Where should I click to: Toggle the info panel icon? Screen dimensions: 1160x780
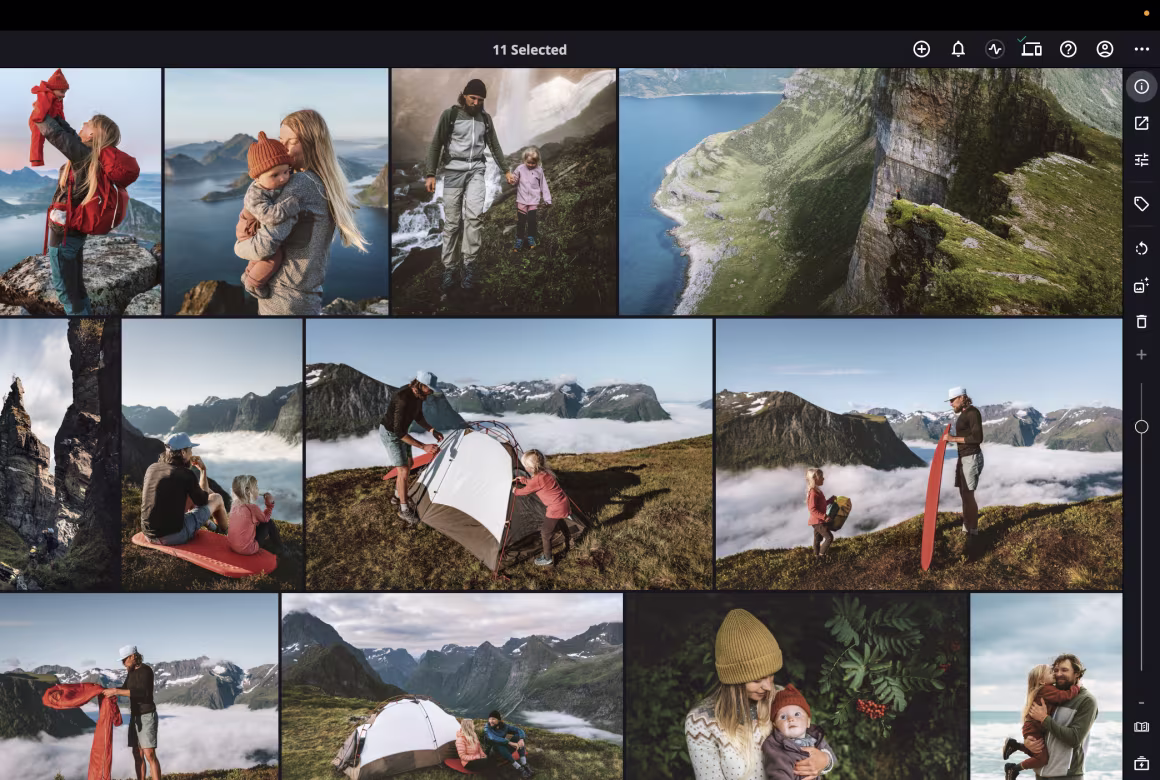tap(1141, 86)
